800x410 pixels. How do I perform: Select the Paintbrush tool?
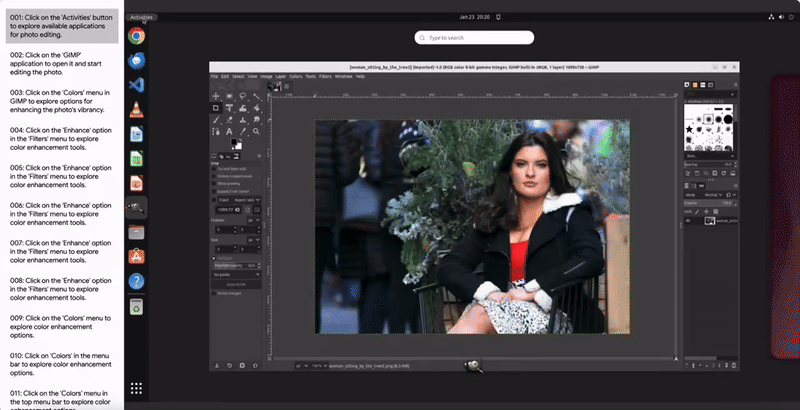216,120
